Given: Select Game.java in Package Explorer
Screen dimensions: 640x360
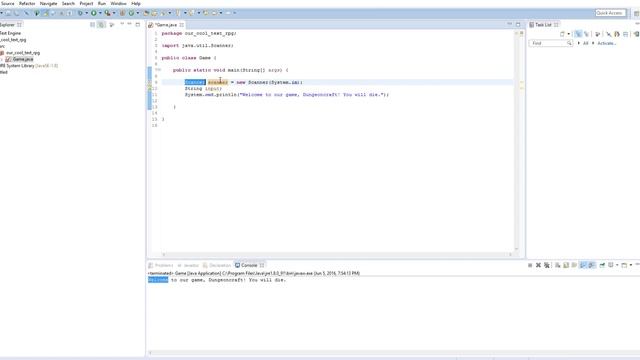Looking at the screenshot, I should click(23, 59).
